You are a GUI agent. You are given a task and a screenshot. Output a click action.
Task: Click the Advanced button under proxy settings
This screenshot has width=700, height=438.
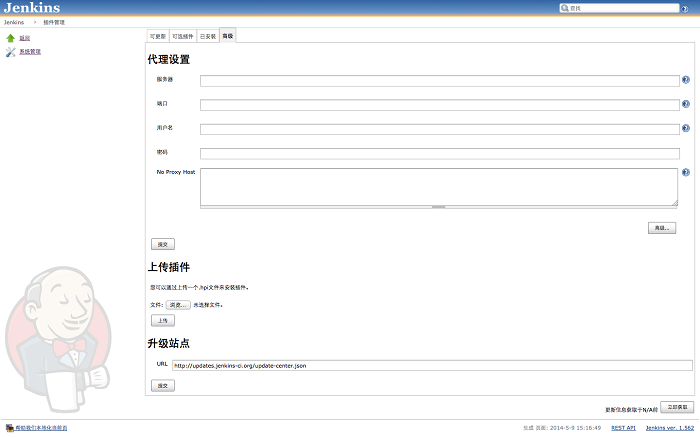point(662,228)
